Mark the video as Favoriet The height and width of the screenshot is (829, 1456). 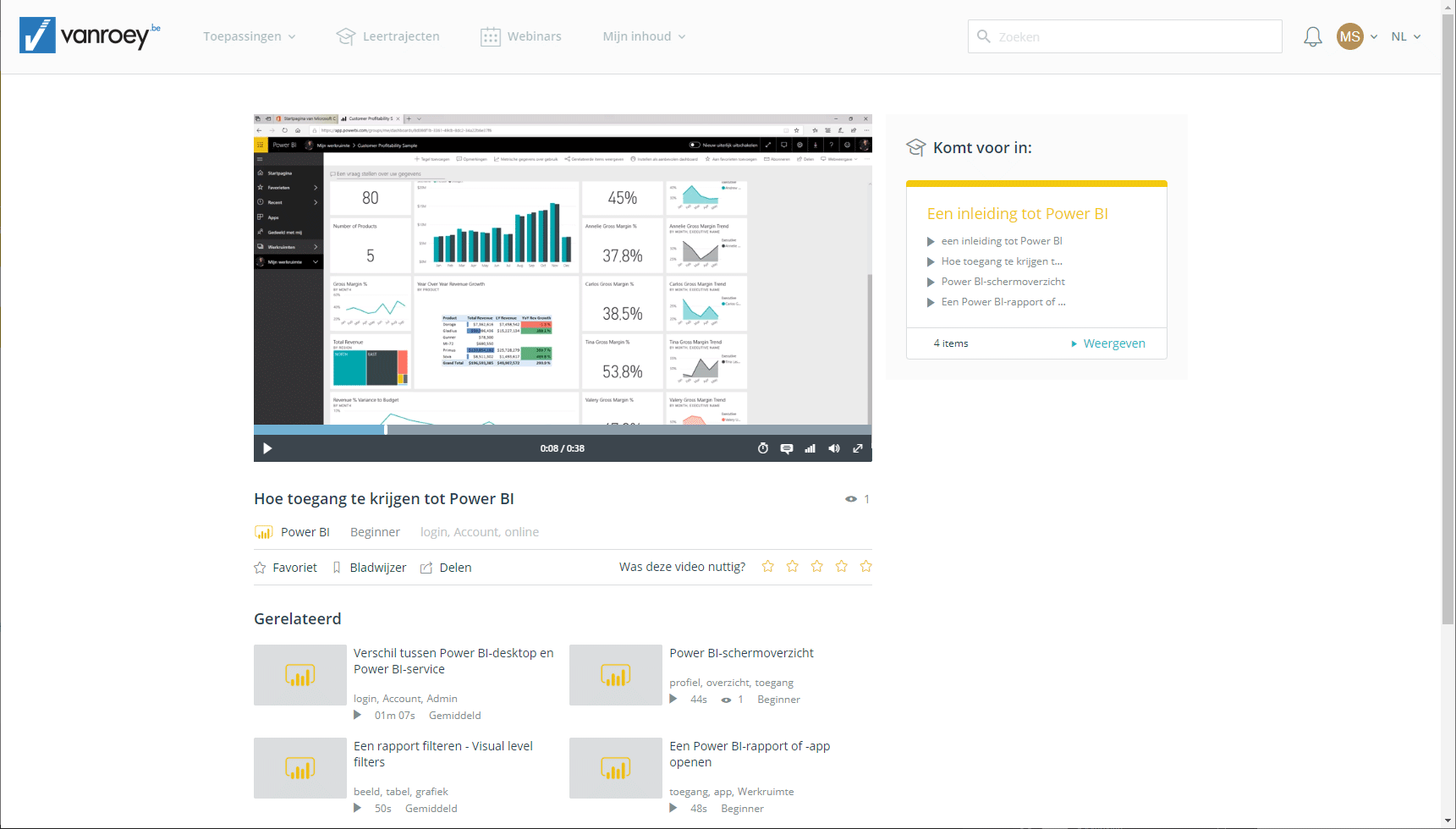(x=286, y=568)
